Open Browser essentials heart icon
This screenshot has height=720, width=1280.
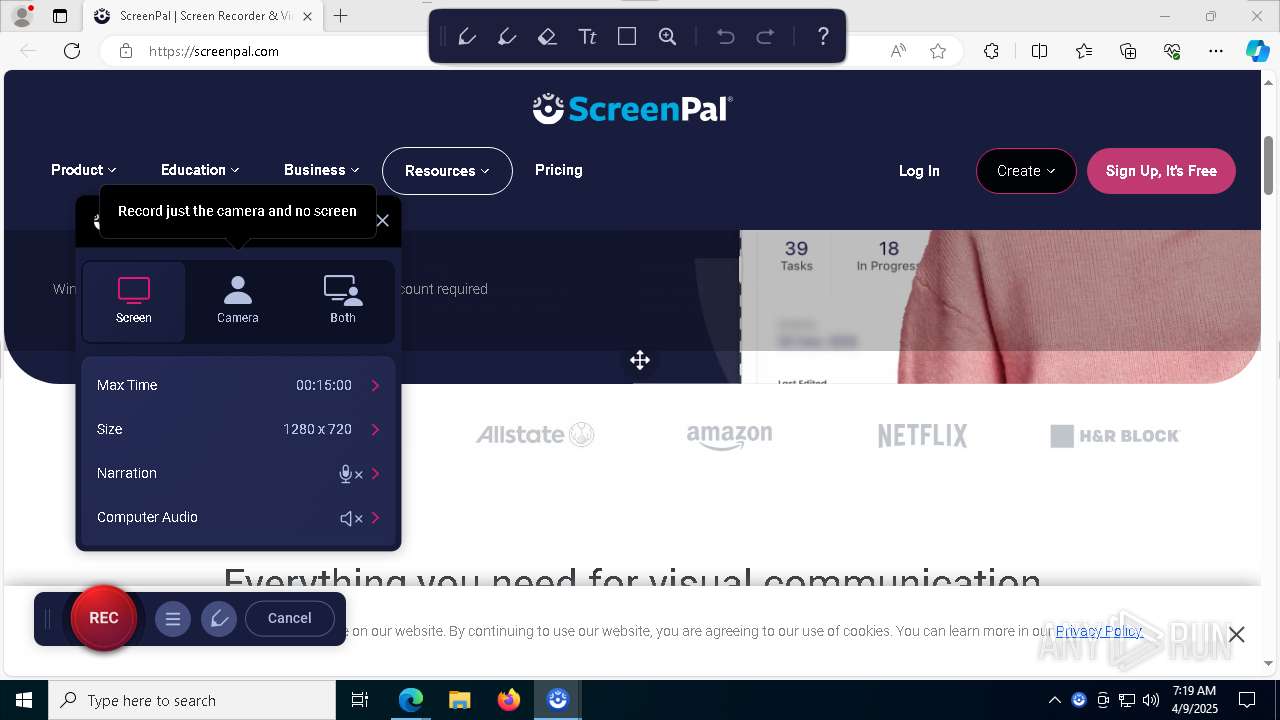(x=1172, y=51)
